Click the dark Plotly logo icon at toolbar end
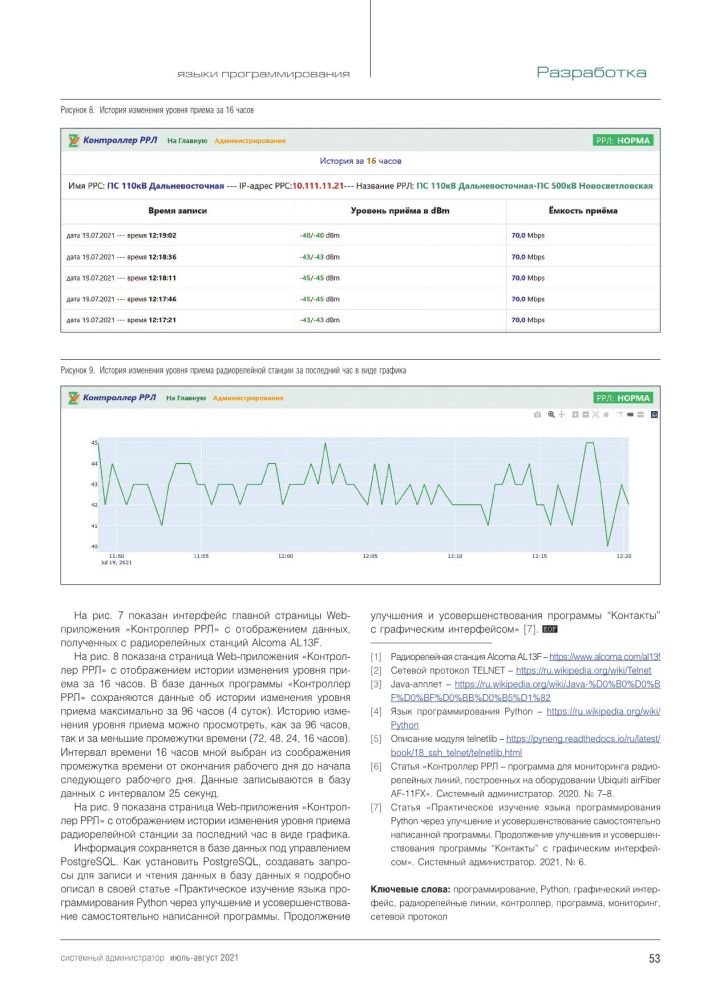The image size is (708, 1000). coord(654,415)
